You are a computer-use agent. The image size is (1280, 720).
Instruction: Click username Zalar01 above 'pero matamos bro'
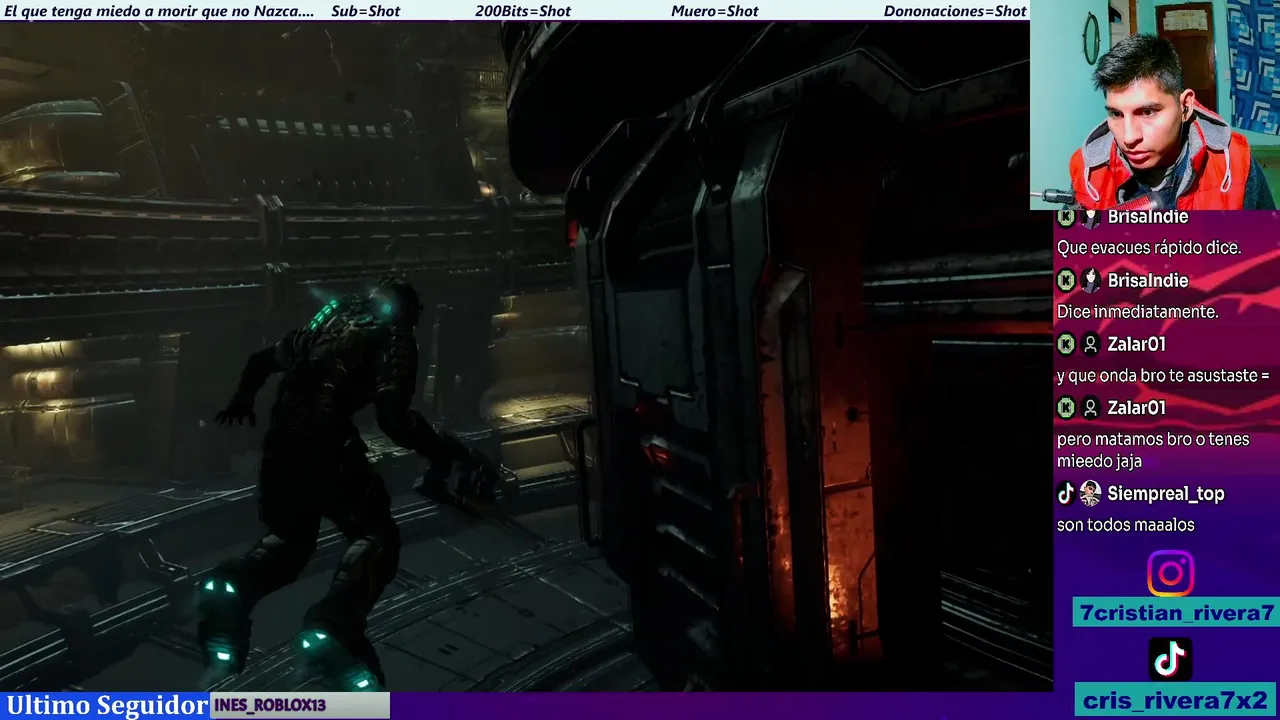click(x=1137, y=407)
